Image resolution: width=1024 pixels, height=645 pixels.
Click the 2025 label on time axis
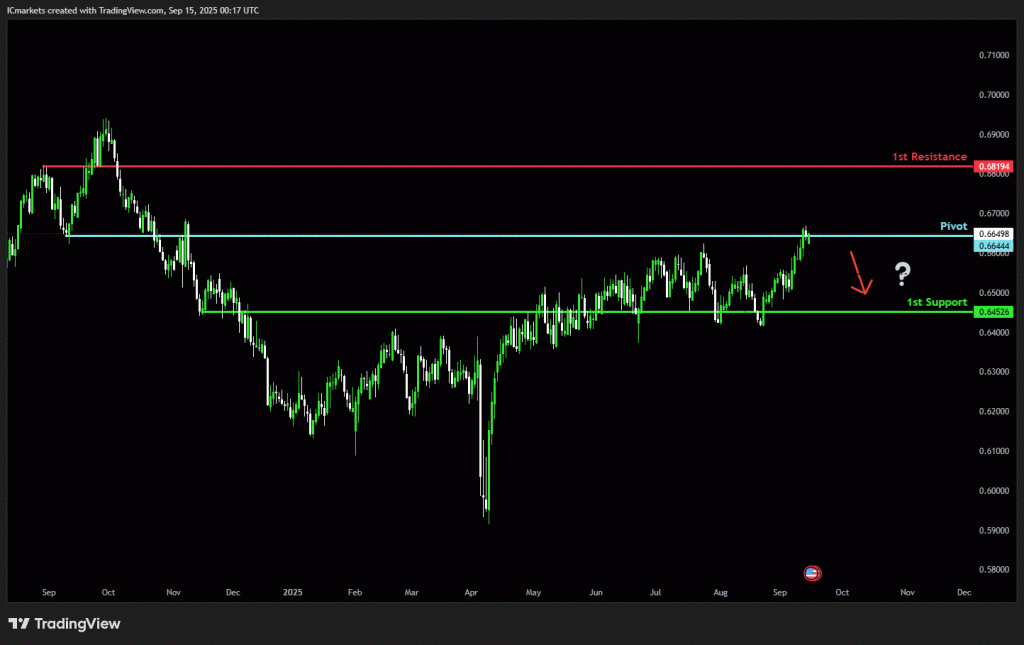[x=293, y=592]
